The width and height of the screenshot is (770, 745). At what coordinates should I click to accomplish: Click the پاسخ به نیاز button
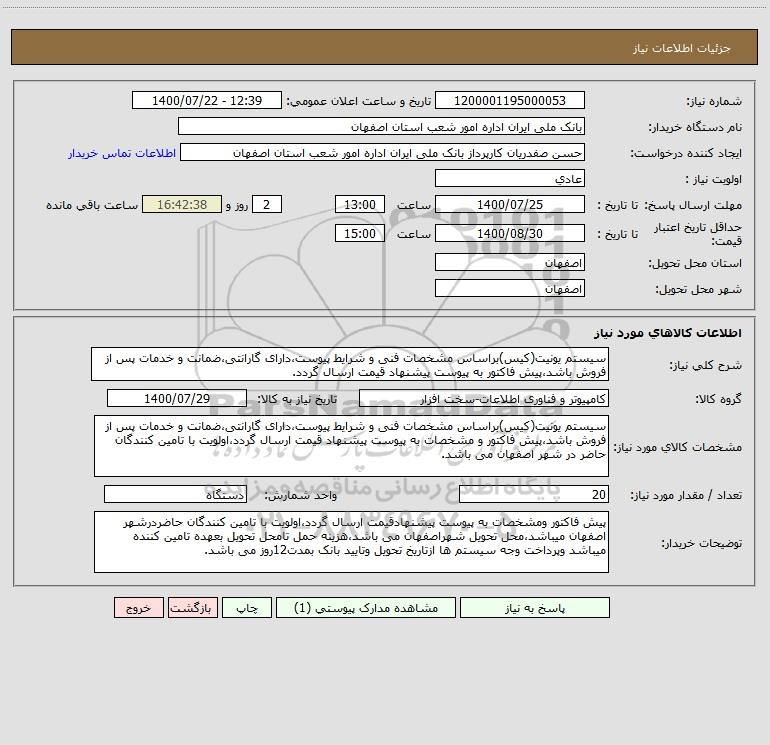(535, 607)
